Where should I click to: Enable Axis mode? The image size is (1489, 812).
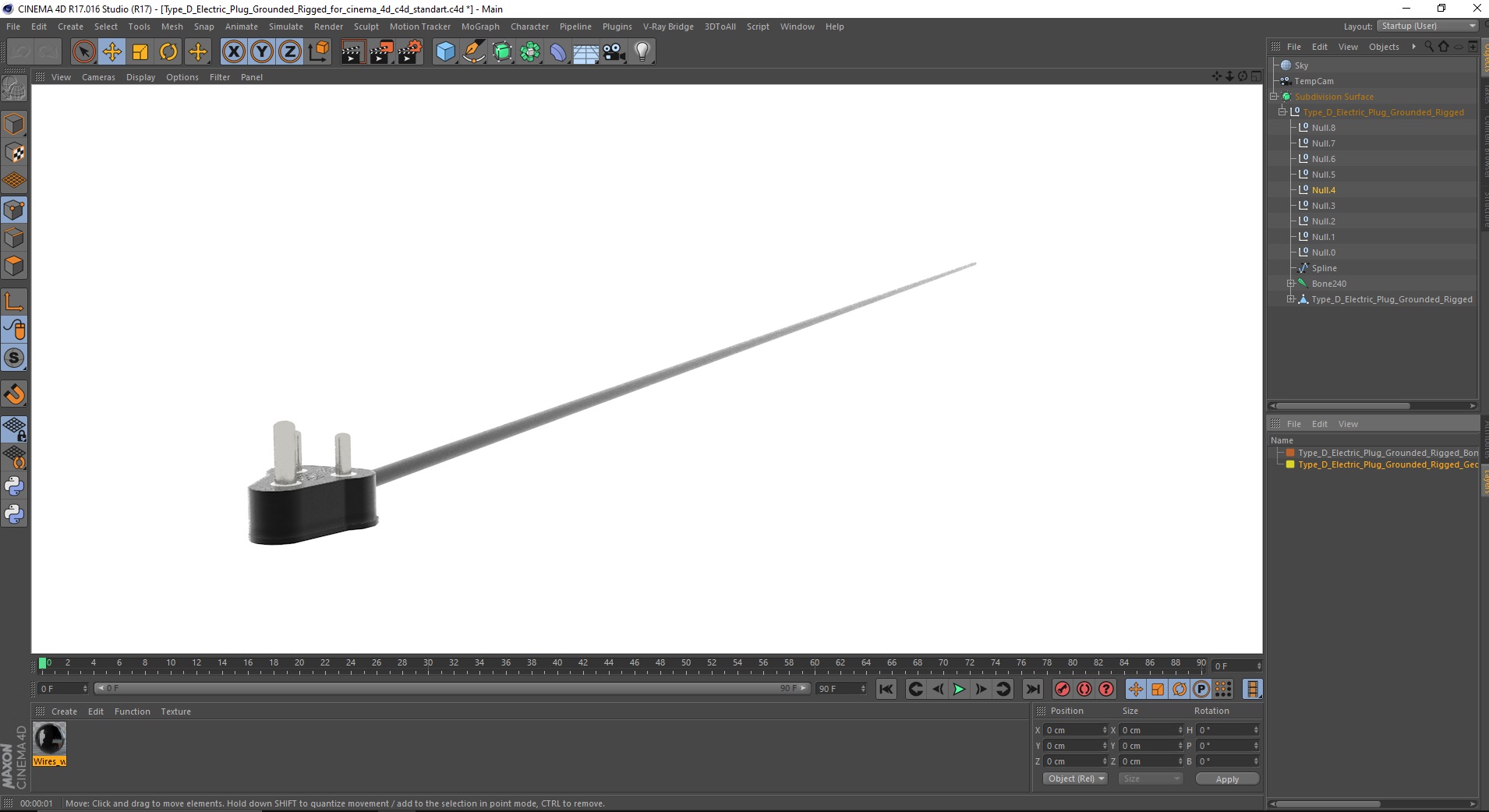14,302
